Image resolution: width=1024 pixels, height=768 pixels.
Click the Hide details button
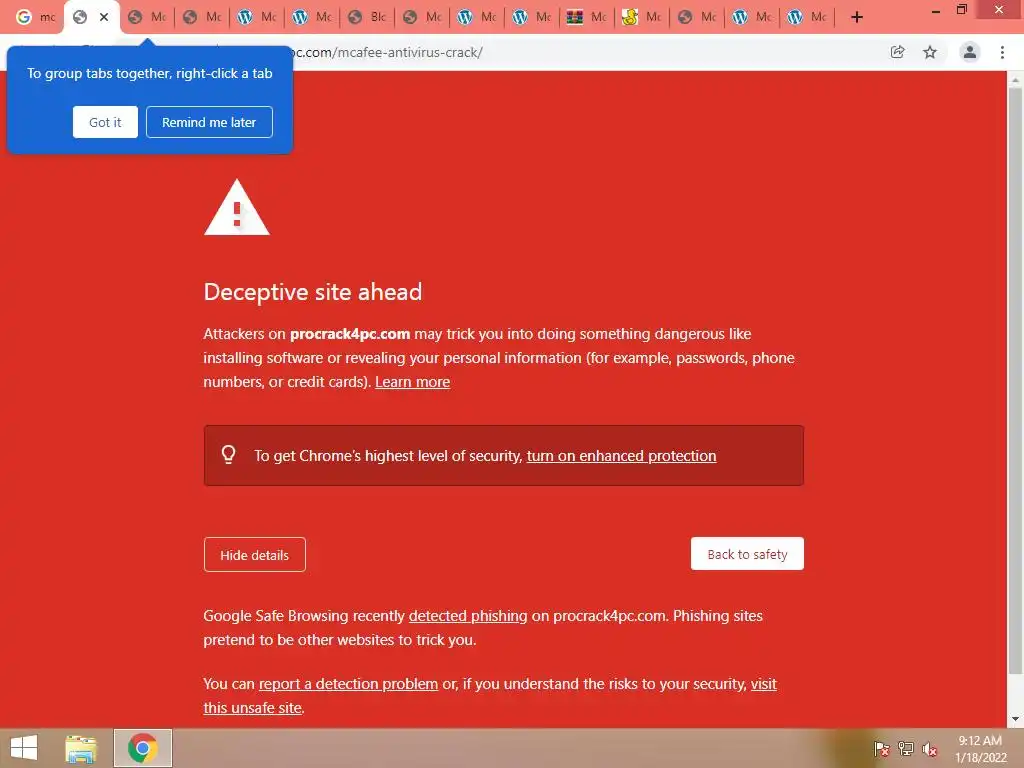(254, 555)
